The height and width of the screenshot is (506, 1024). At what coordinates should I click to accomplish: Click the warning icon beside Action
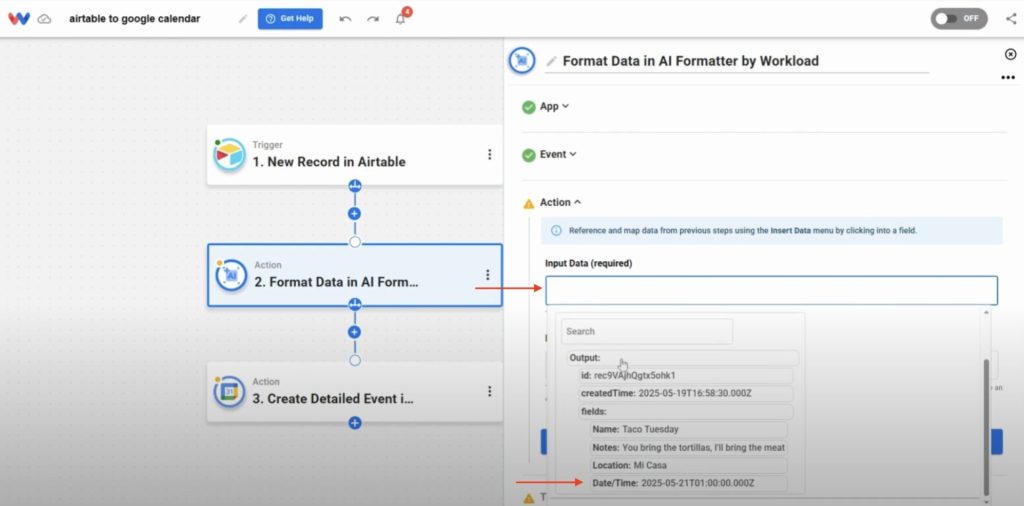(x=529, y=204)
